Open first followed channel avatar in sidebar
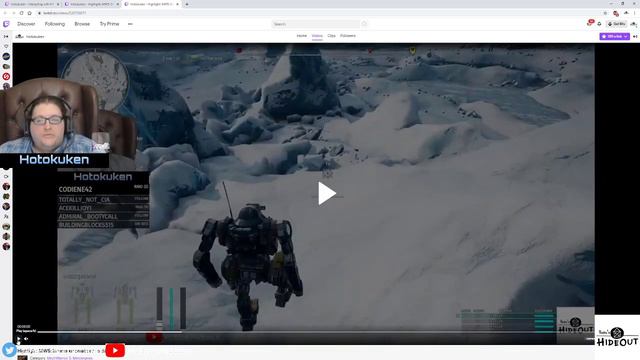The height and width of the screenshot is (360, 640). (x=6, y=56)
